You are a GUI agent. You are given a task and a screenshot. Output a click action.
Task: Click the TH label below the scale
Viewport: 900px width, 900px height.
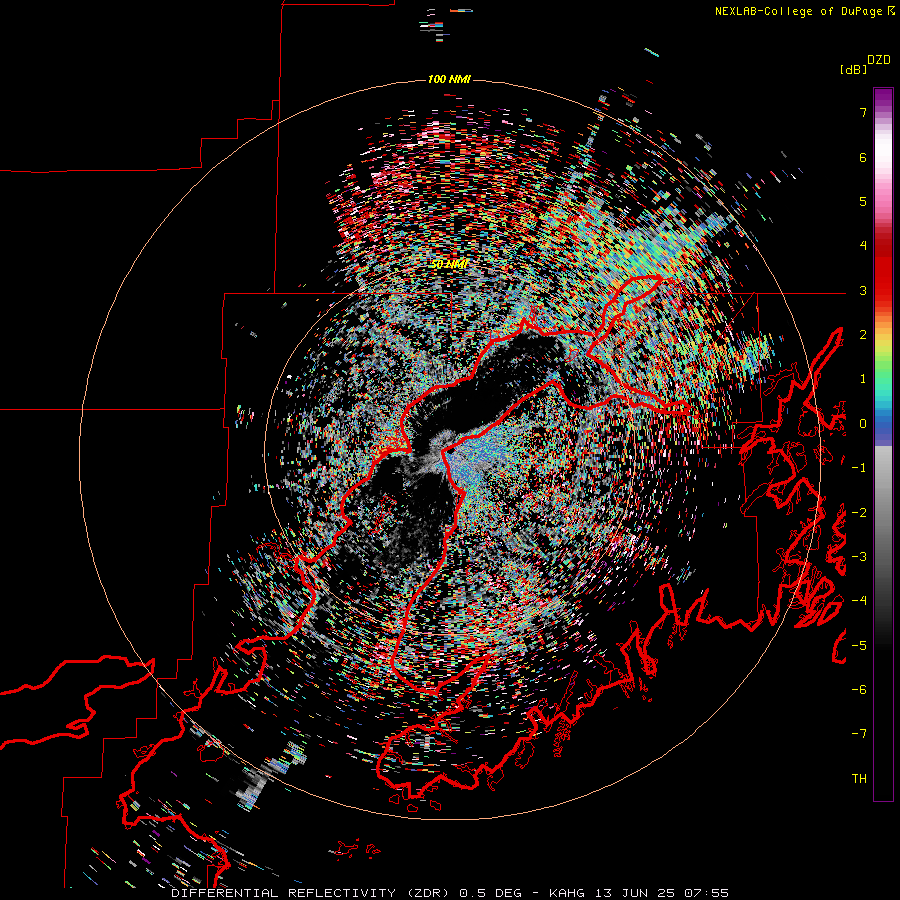click(859, 779)
